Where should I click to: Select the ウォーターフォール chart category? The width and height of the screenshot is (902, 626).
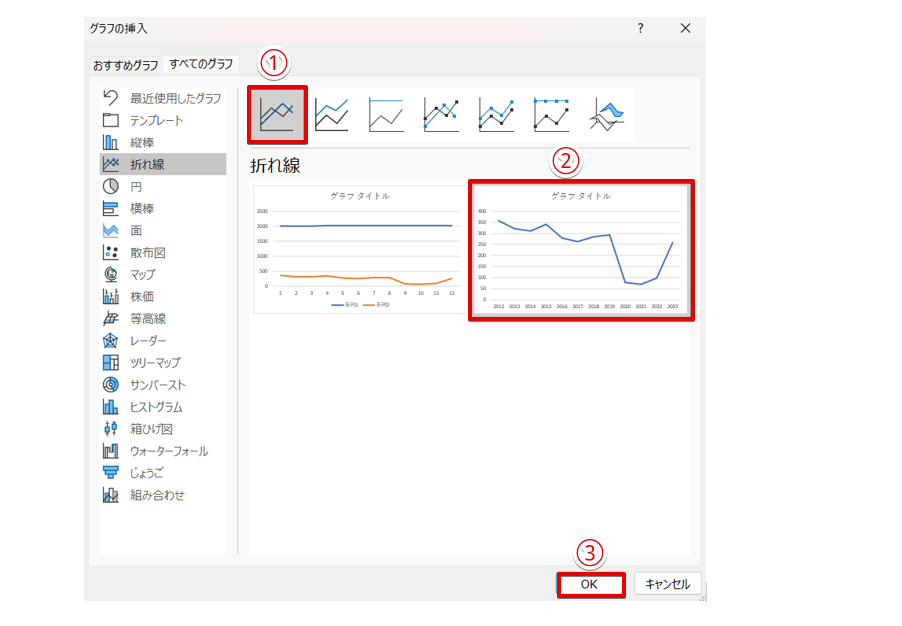pyautogui.click(x=168, y=451)
